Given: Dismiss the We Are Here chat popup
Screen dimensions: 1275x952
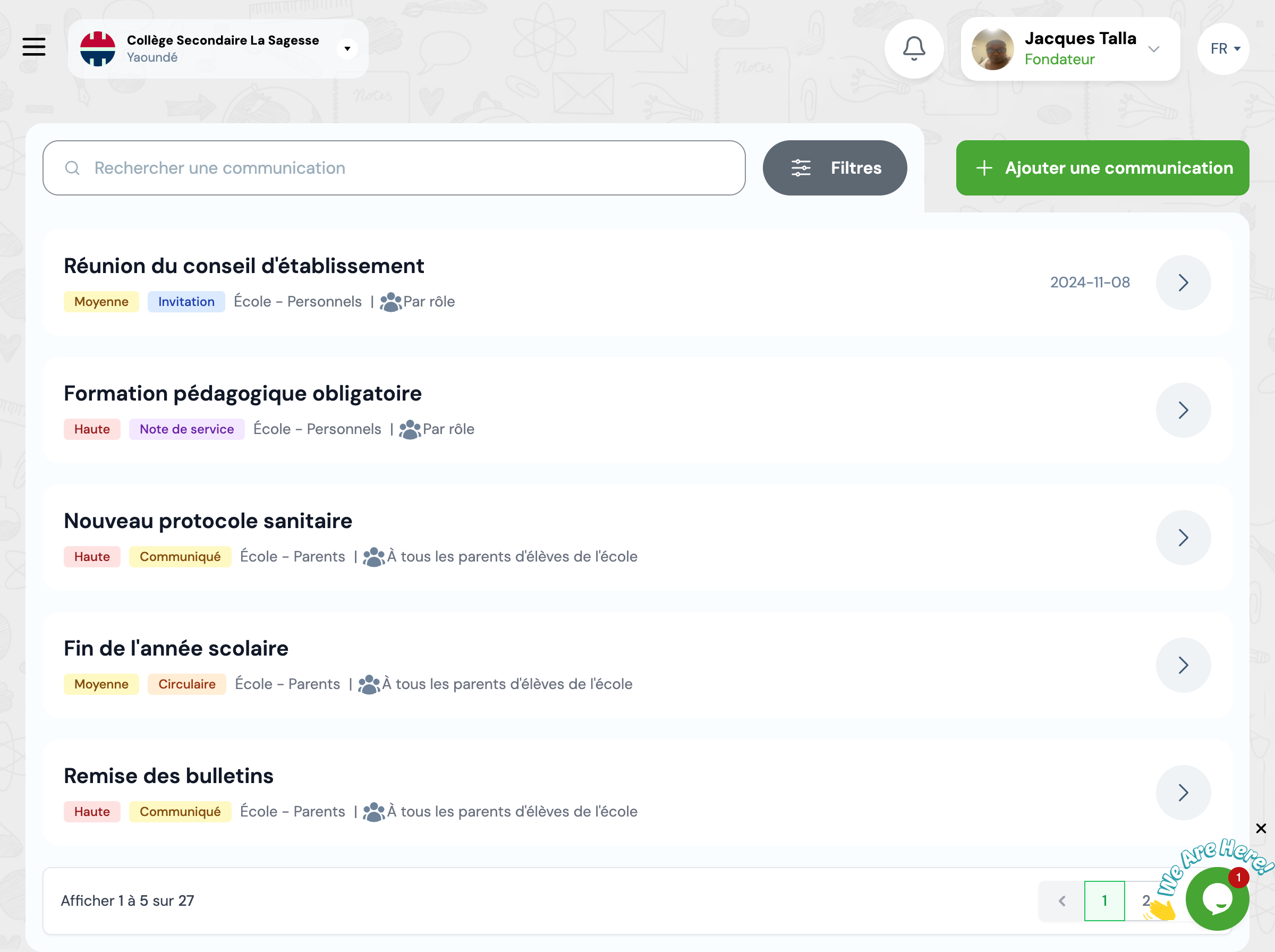Looking at the screenshot, I should [x=1261, y=828].
